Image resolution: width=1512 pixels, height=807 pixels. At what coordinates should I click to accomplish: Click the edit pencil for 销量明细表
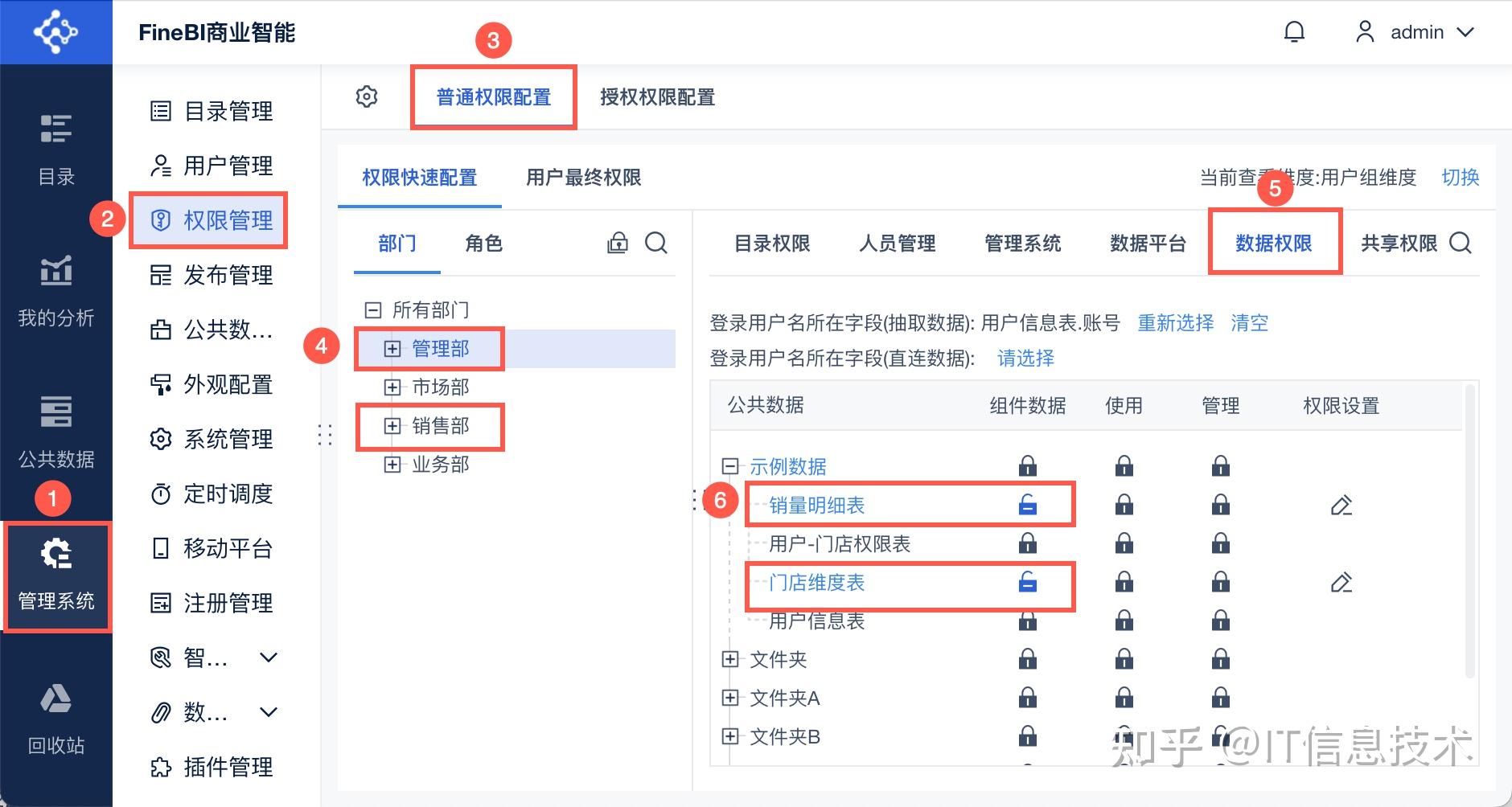pyautogui.click(x=1341, y=506)
